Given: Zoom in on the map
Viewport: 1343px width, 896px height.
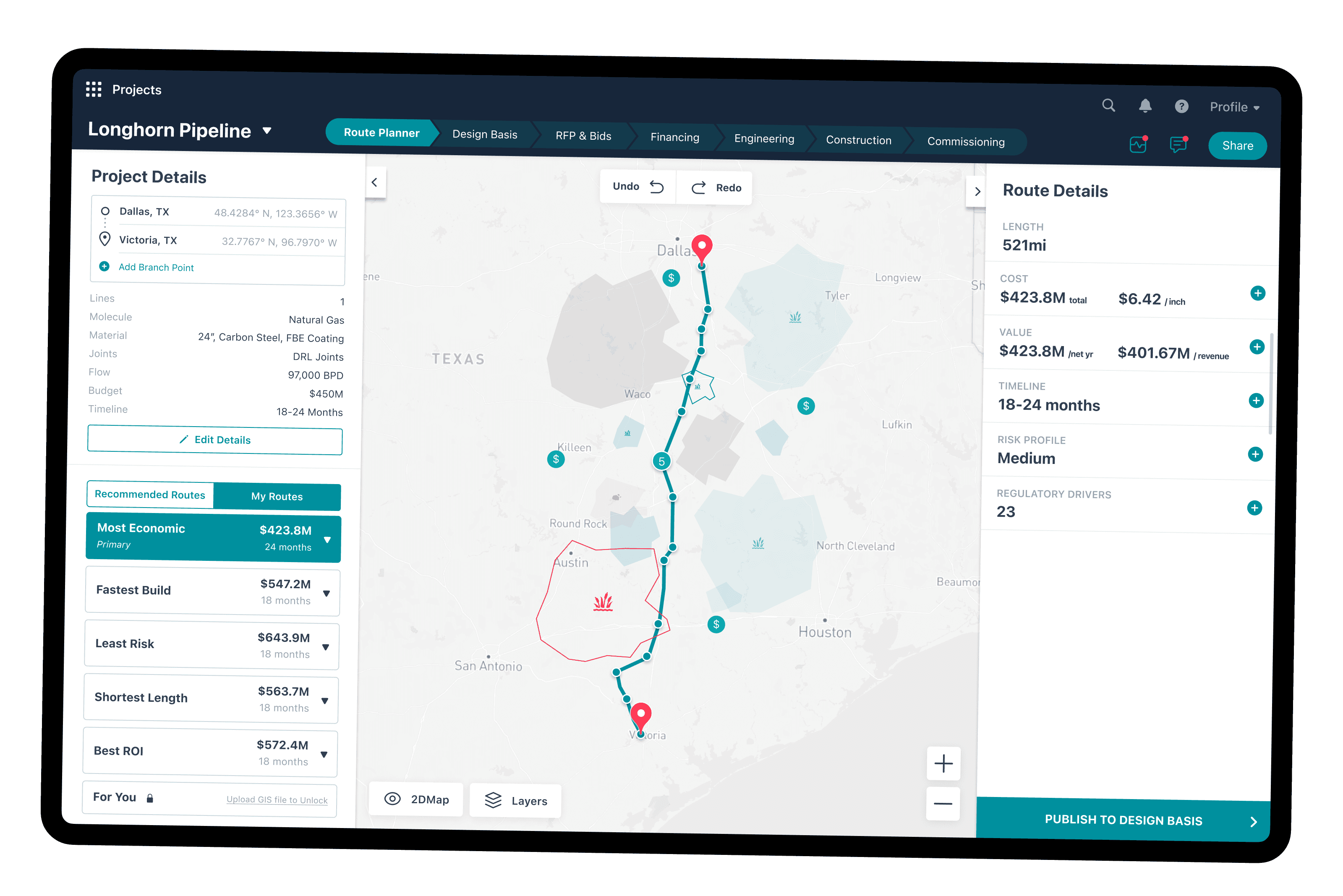Looking at the screenshot, I should 943,763.
